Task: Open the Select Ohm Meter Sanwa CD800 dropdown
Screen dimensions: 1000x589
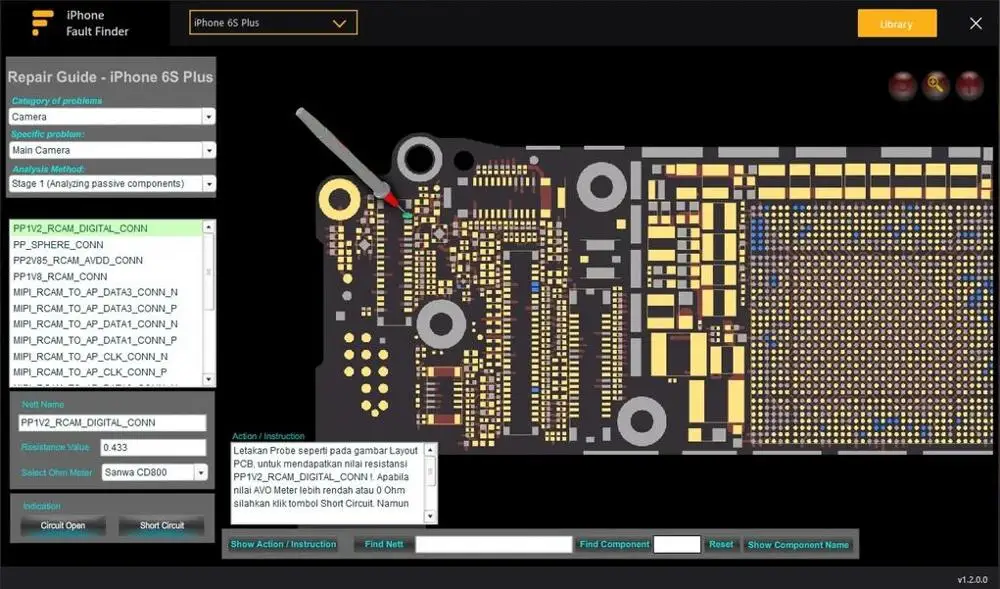Action: [201, 472]
